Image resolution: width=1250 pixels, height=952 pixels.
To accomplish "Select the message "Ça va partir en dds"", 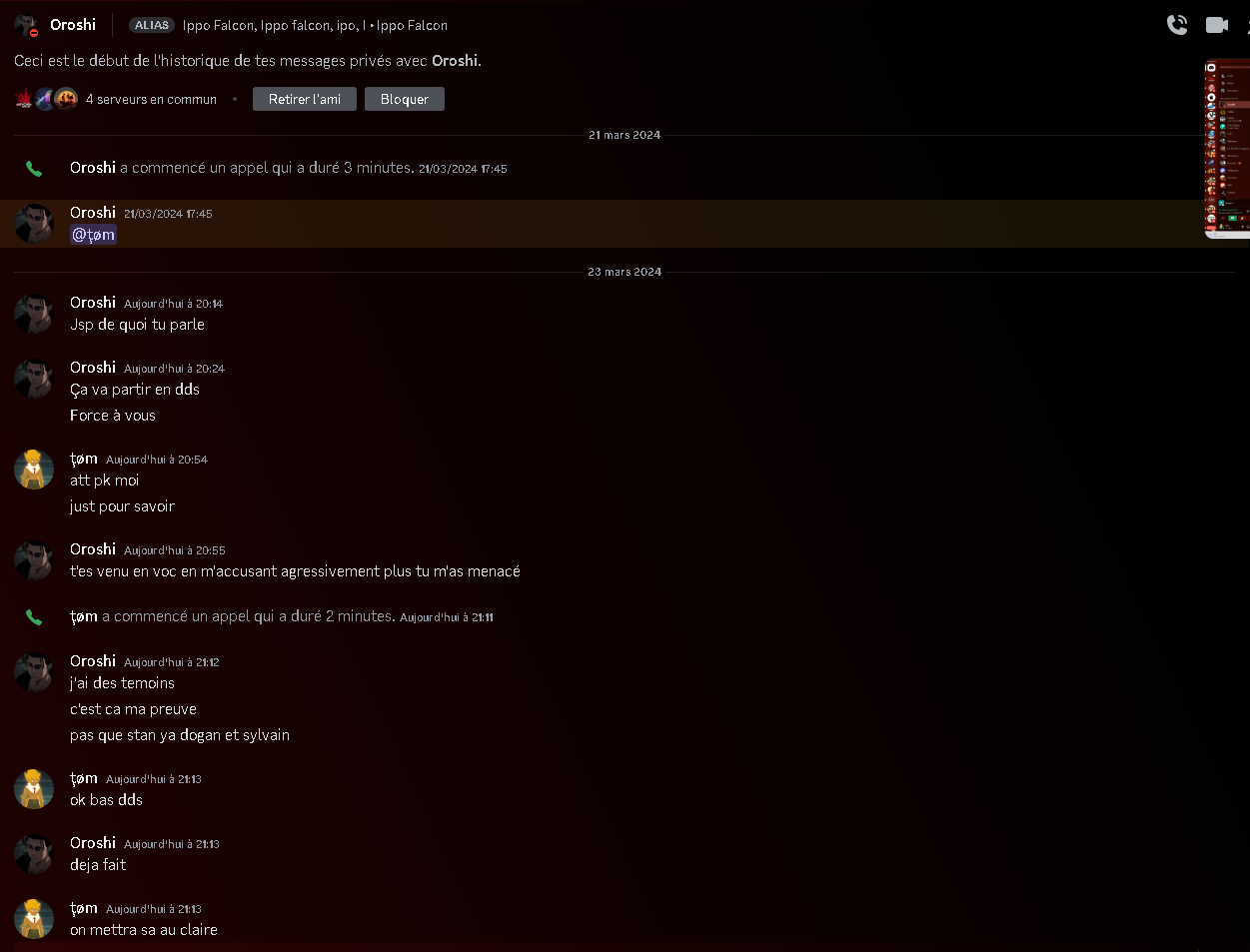I will pos(135,390).
